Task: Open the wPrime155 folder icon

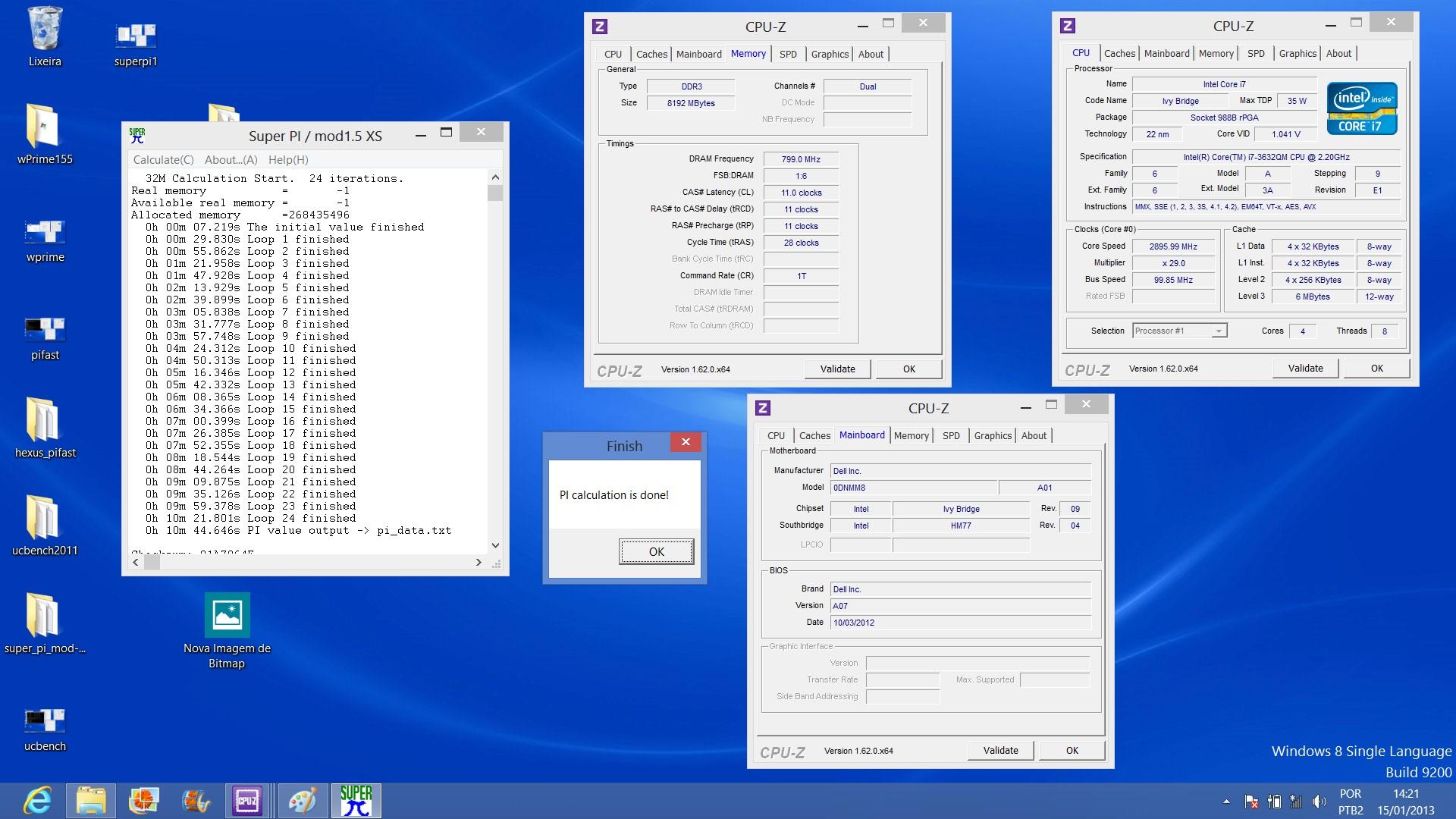Action: pyautogui.click(x=45, y=134)
